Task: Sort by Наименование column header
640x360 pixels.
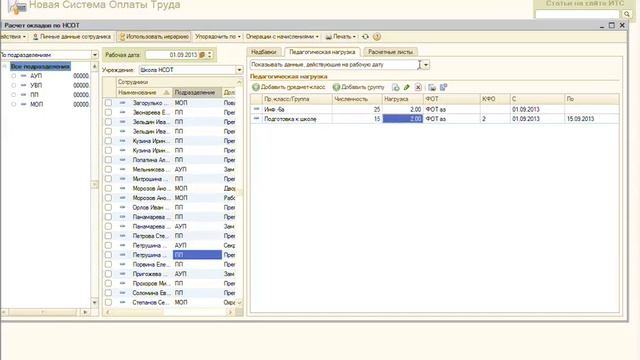Action: (x=144, y=93)
